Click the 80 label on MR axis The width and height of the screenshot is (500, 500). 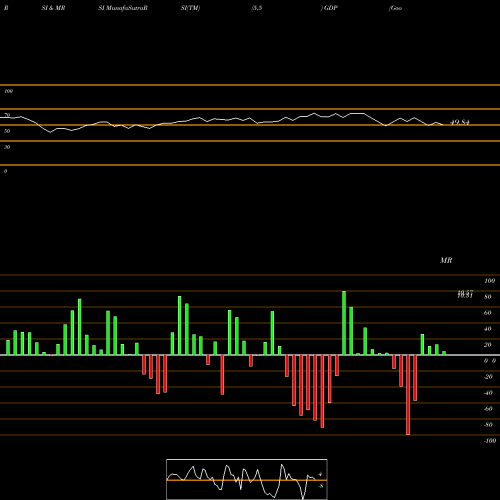(x=488, y=297)
